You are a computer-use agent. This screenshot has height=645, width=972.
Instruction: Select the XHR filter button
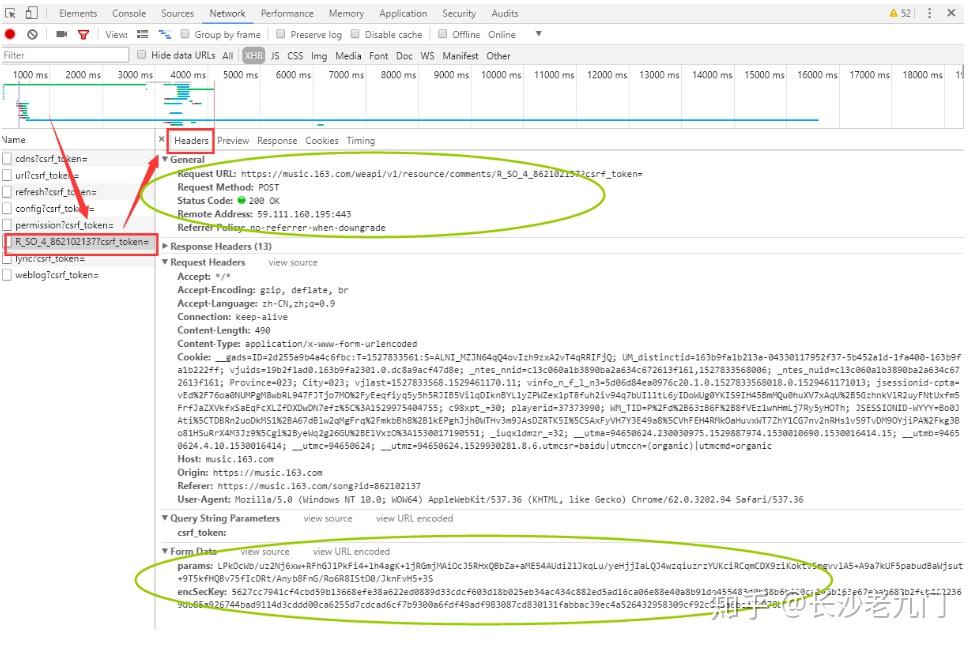pos(254,56)
